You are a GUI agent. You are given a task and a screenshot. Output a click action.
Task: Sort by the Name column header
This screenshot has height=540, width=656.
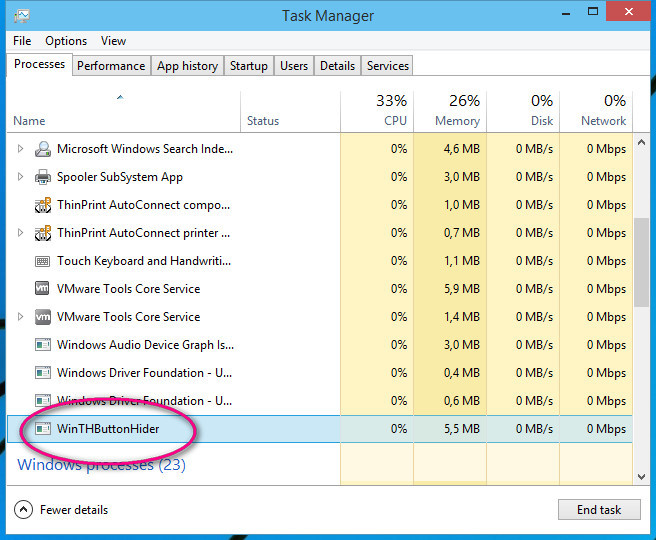(x=123, y=112)
